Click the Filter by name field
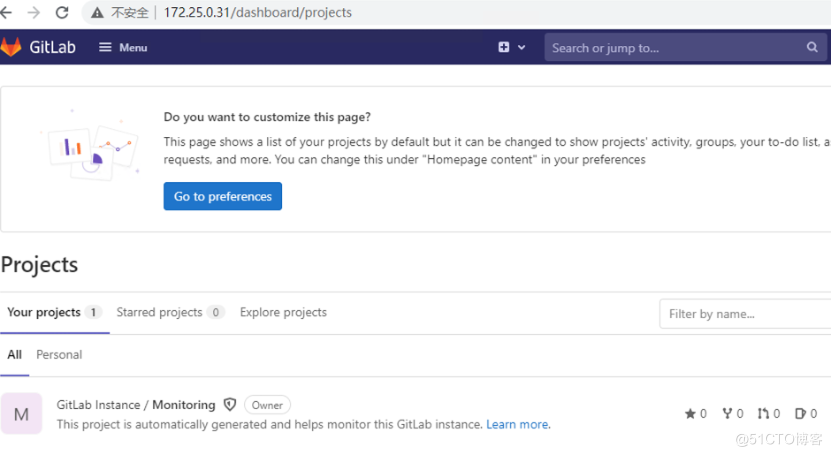Screen dimensions: 832x456 click(745, 314)
